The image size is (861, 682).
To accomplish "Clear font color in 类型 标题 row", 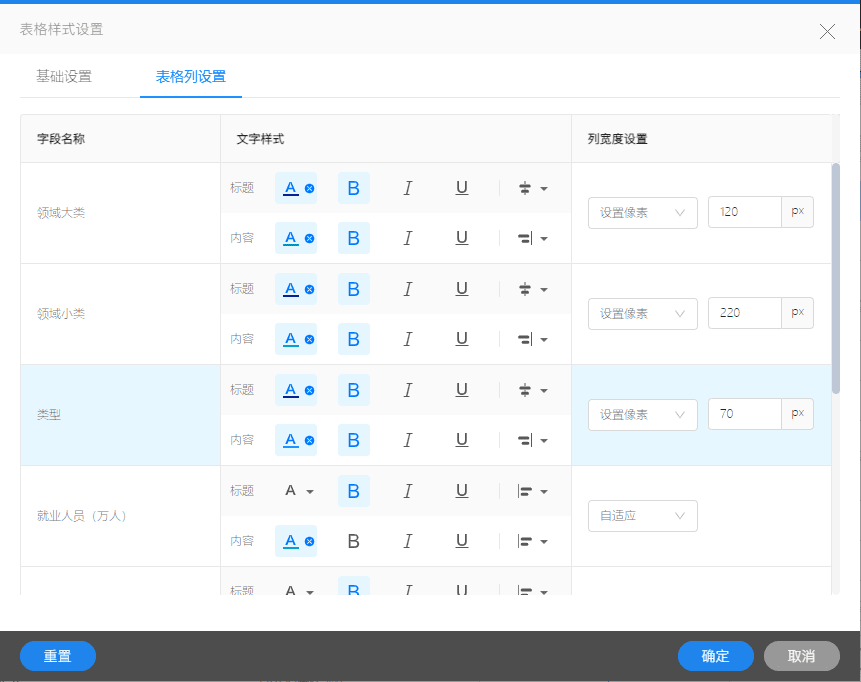I will coord(310,390).
